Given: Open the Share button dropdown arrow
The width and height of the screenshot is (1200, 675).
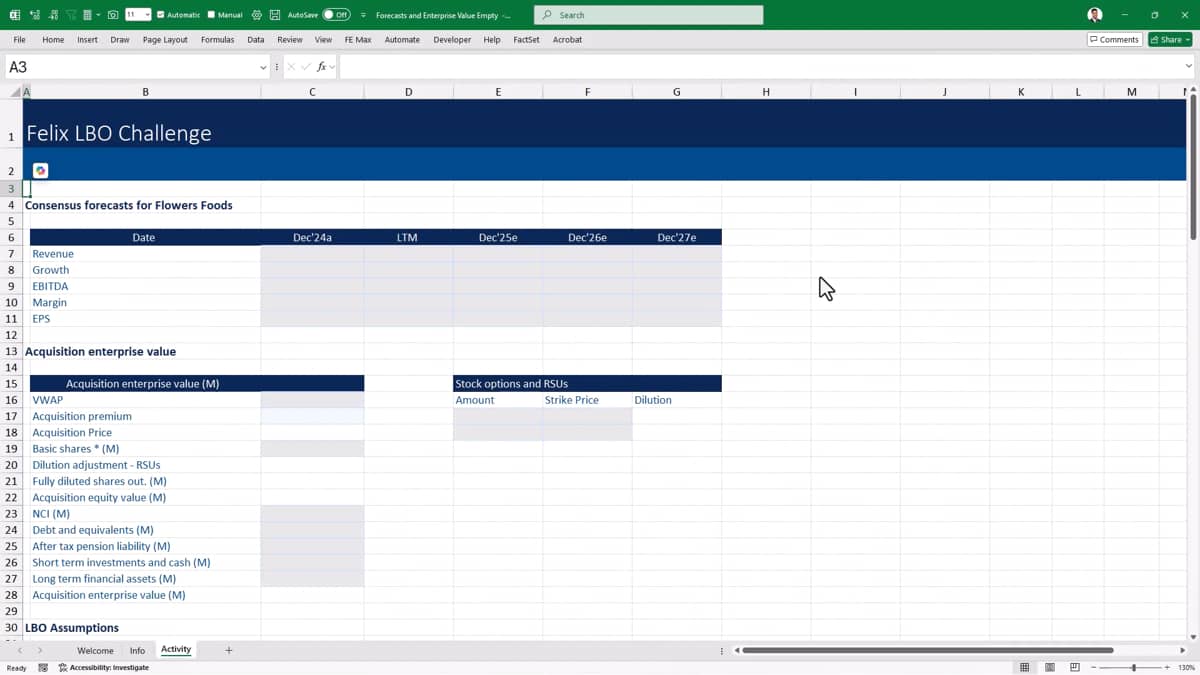Looking at the screenshot, I should [1188, 39].
